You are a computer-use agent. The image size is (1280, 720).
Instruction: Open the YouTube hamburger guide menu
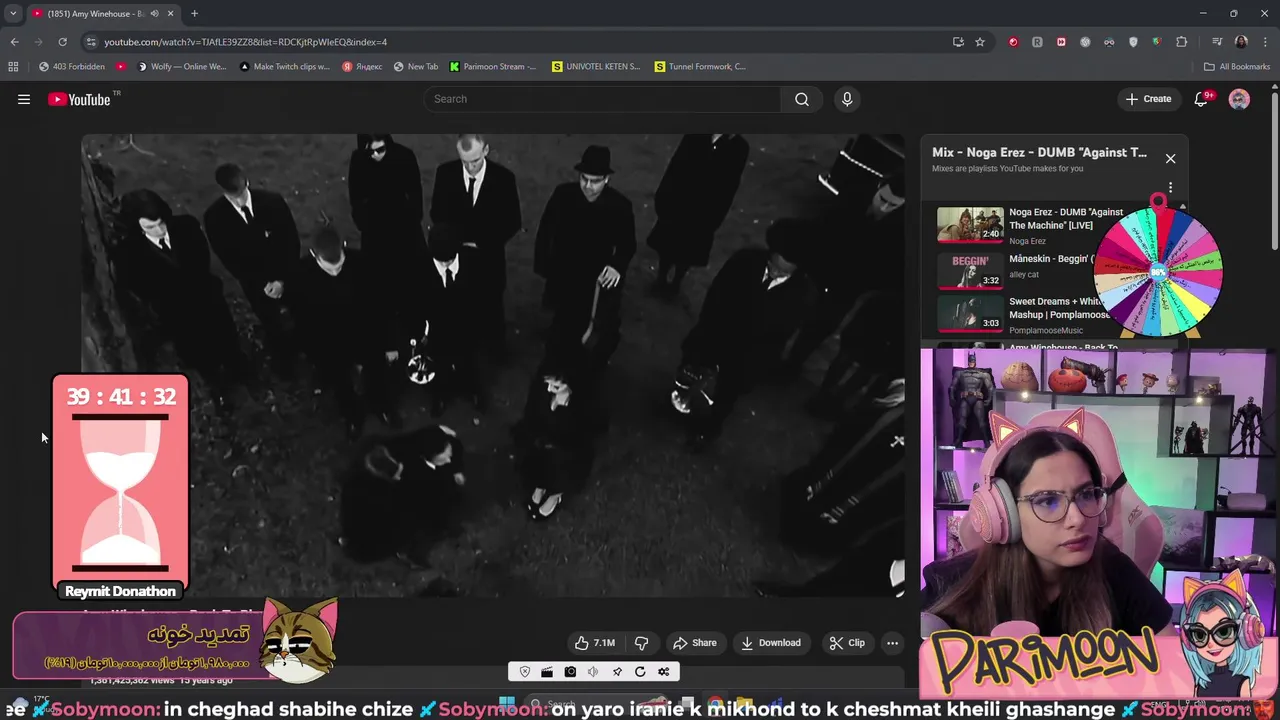24,99
